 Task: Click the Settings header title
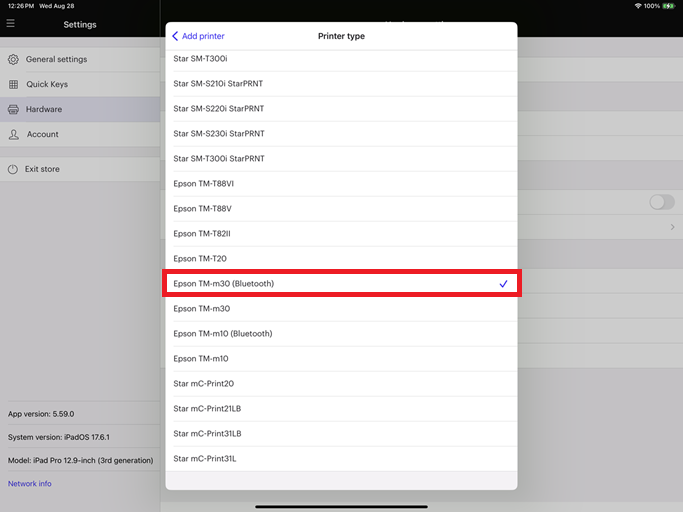[80, 25]
